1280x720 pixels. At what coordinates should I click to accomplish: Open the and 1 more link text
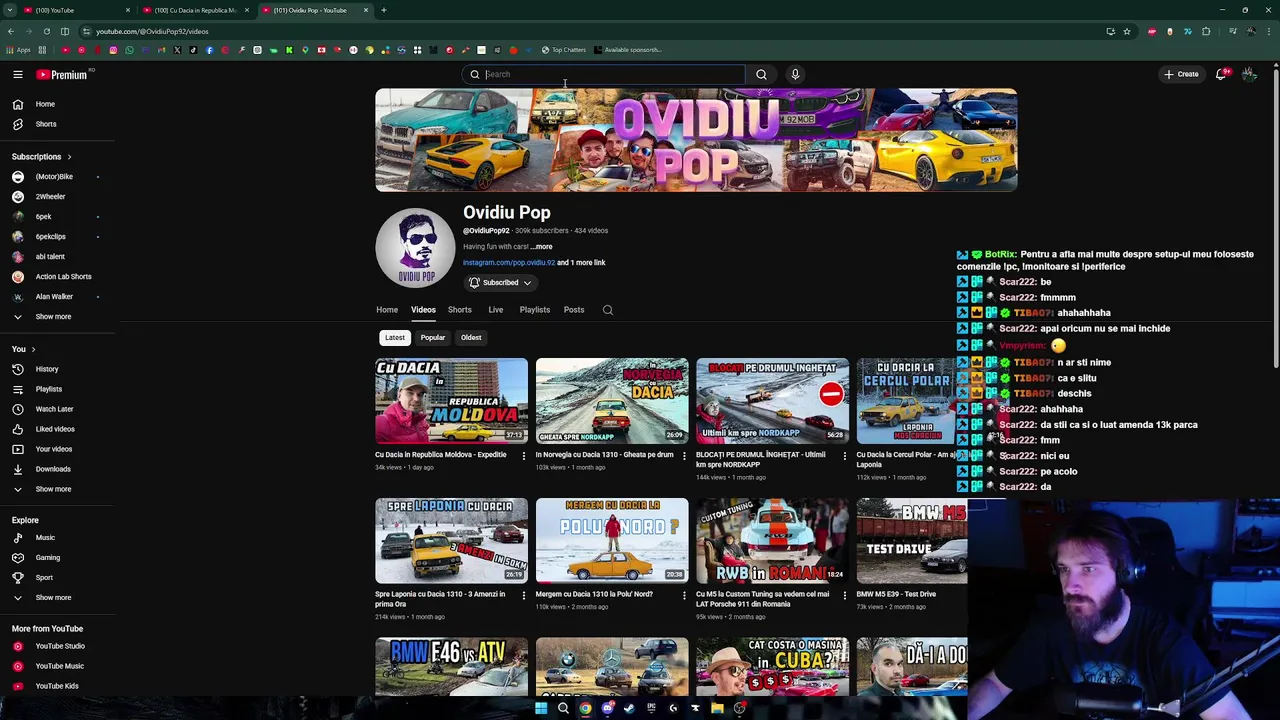point(581,262)
